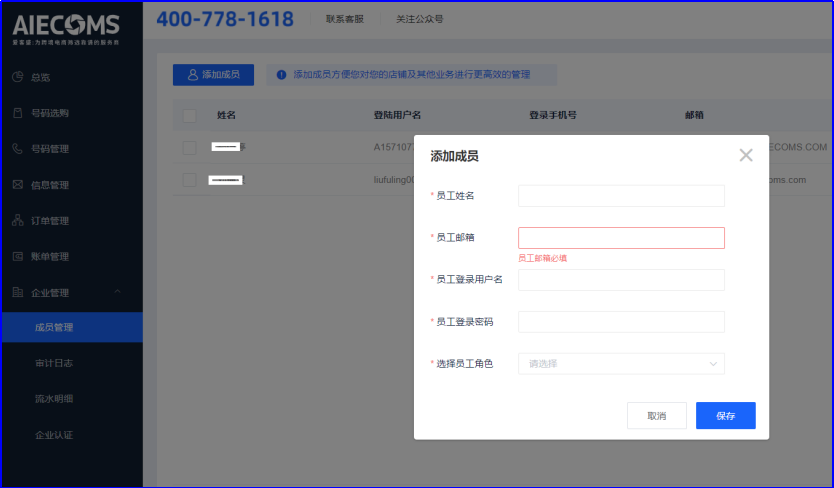This screenshot has width=834, height=488.
Task: Click the 号码管理 phone icon
Action: [x=18, y=148]
